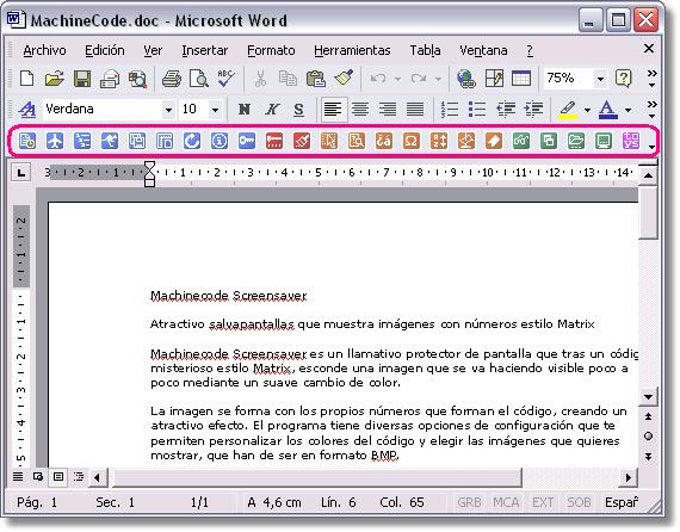Open Microsoft Word help question mark button
This screenshot has width=680, height=532.
coord(623,79)
